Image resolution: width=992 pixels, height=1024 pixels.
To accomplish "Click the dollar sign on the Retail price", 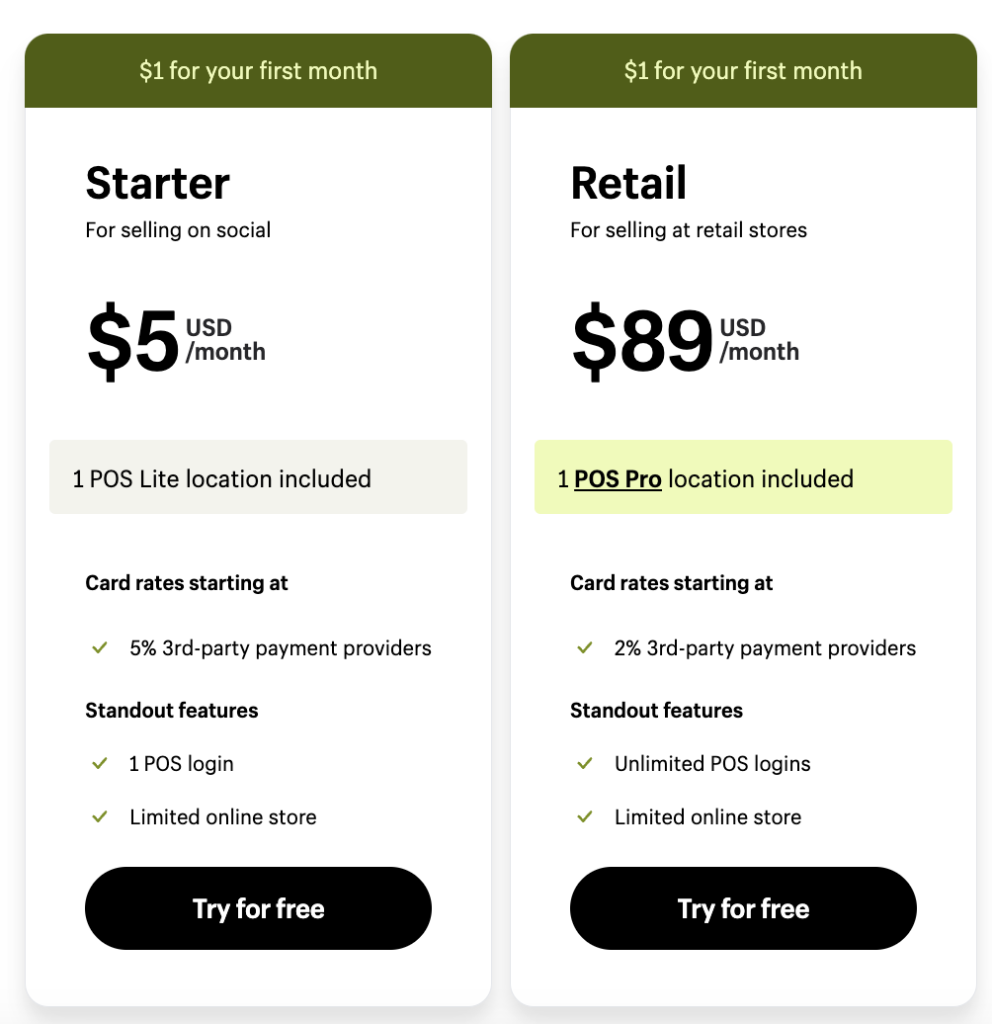I will (x=593, y=340).
